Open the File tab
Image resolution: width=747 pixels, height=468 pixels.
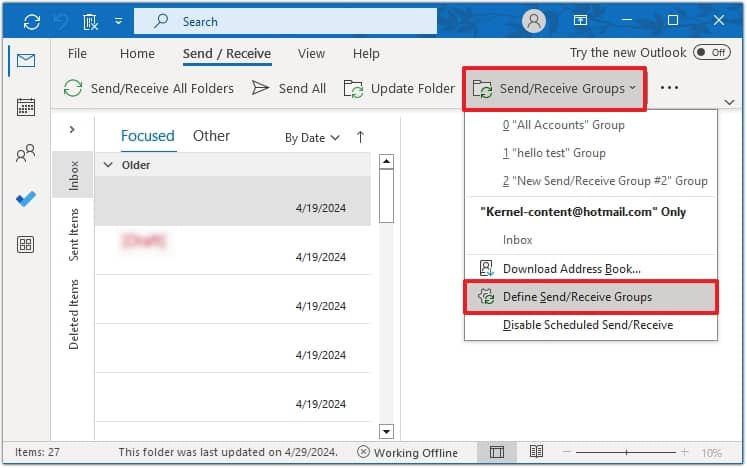77,53
